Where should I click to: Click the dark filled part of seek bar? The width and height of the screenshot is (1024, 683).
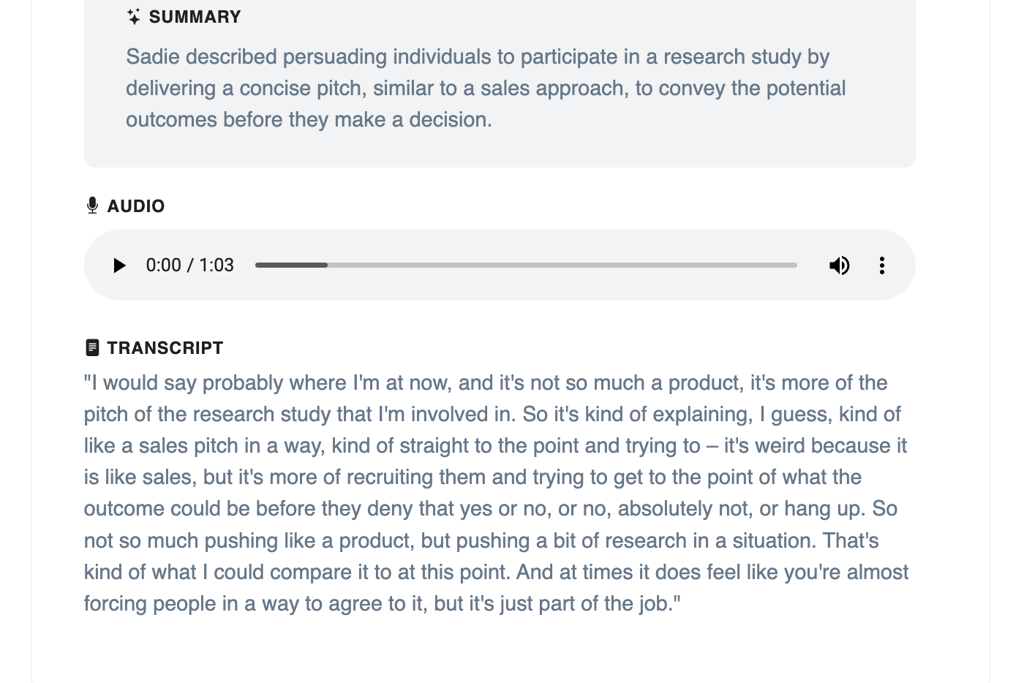coord(290,265)
